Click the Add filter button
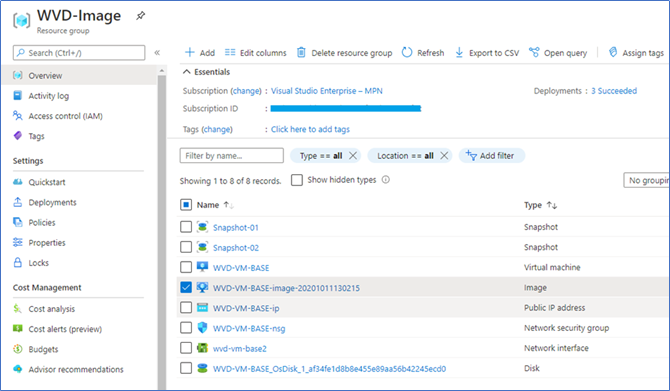 tap(492, 156)
